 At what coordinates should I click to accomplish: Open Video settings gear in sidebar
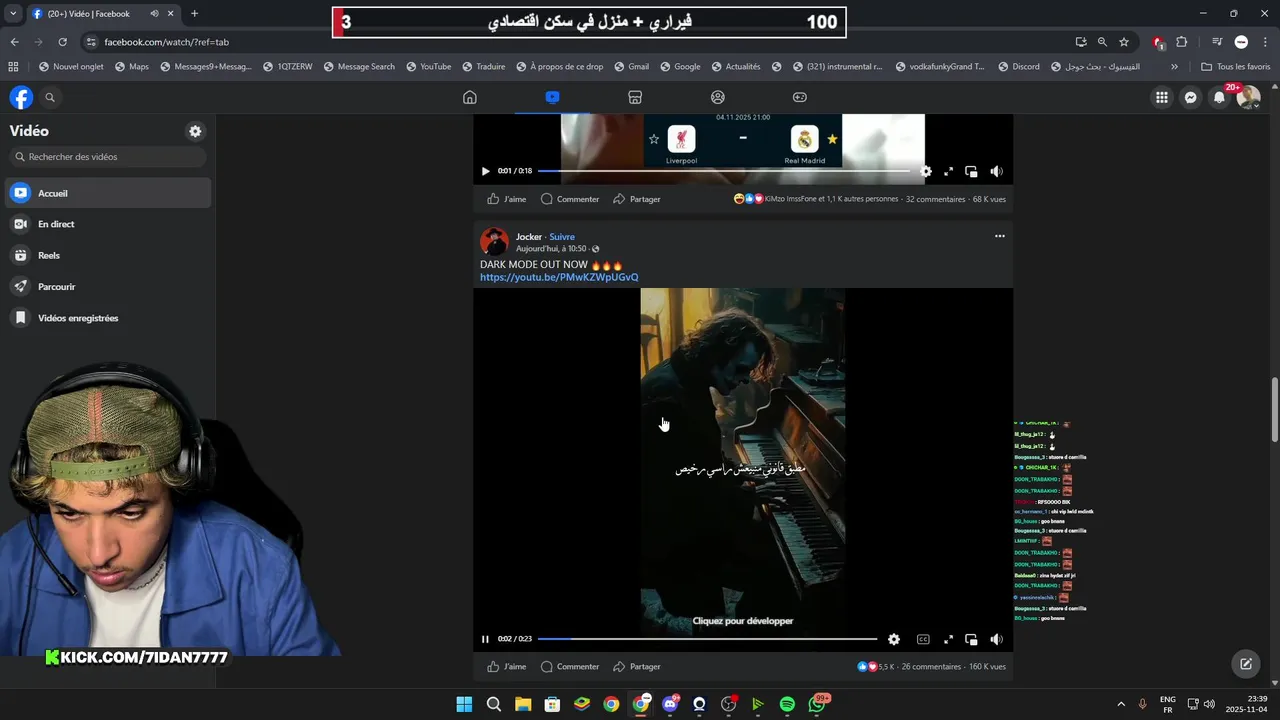point(195,131)
